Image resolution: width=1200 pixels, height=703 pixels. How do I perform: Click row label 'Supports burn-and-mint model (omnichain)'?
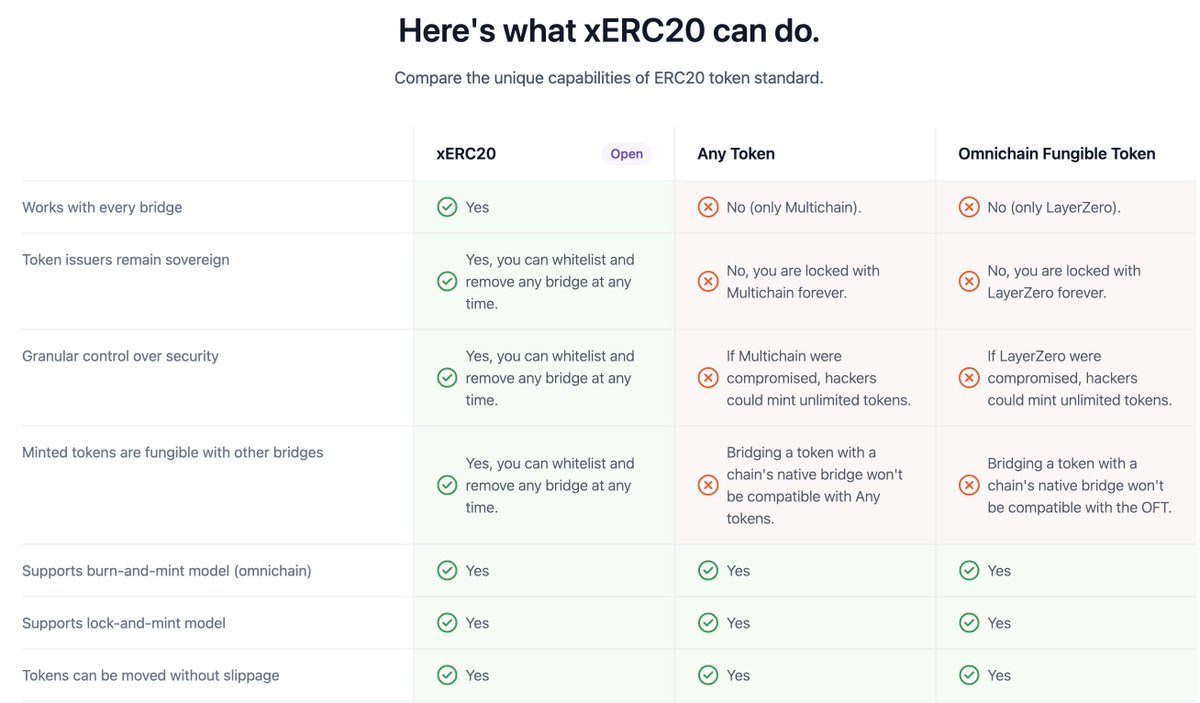click(x=167, y=570)
